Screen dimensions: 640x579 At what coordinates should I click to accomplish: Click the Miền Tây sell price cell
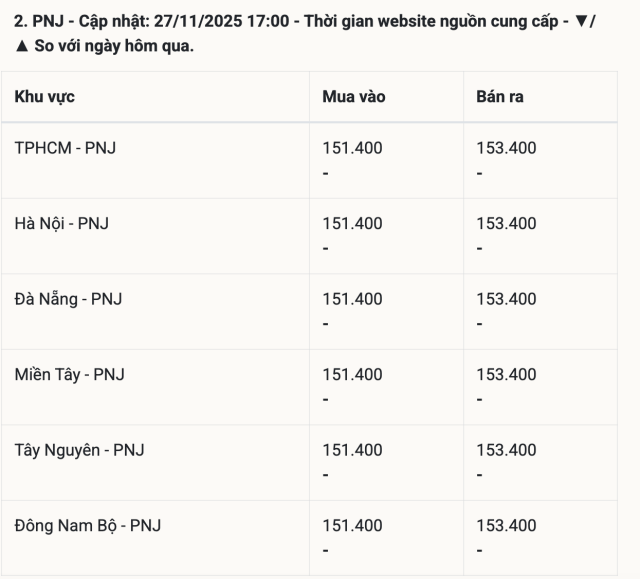(506, 374)
